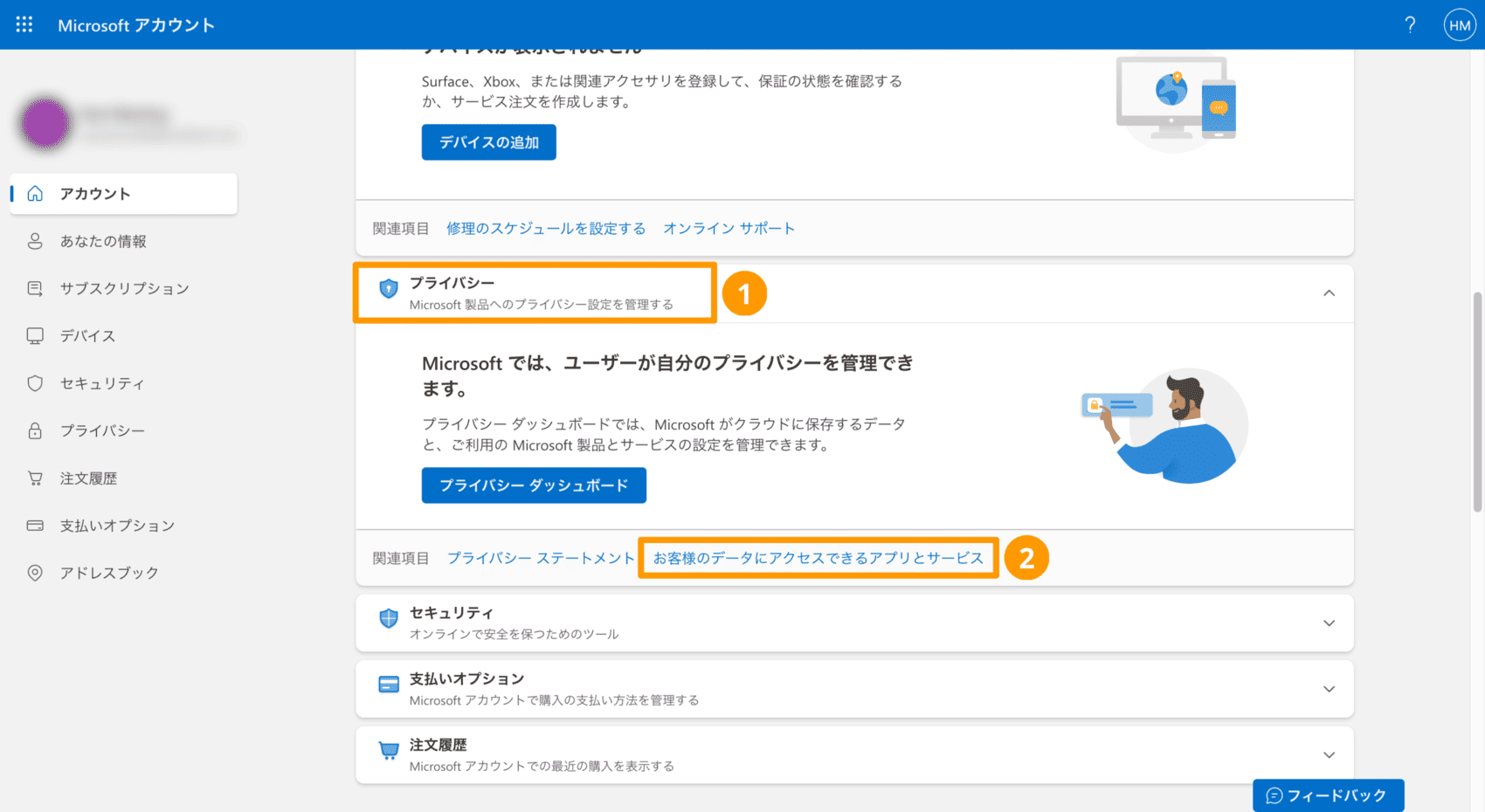Click the サブスクリプション sidebar icon
Viewport: 1485px width, 812px height.
[35, 288]
